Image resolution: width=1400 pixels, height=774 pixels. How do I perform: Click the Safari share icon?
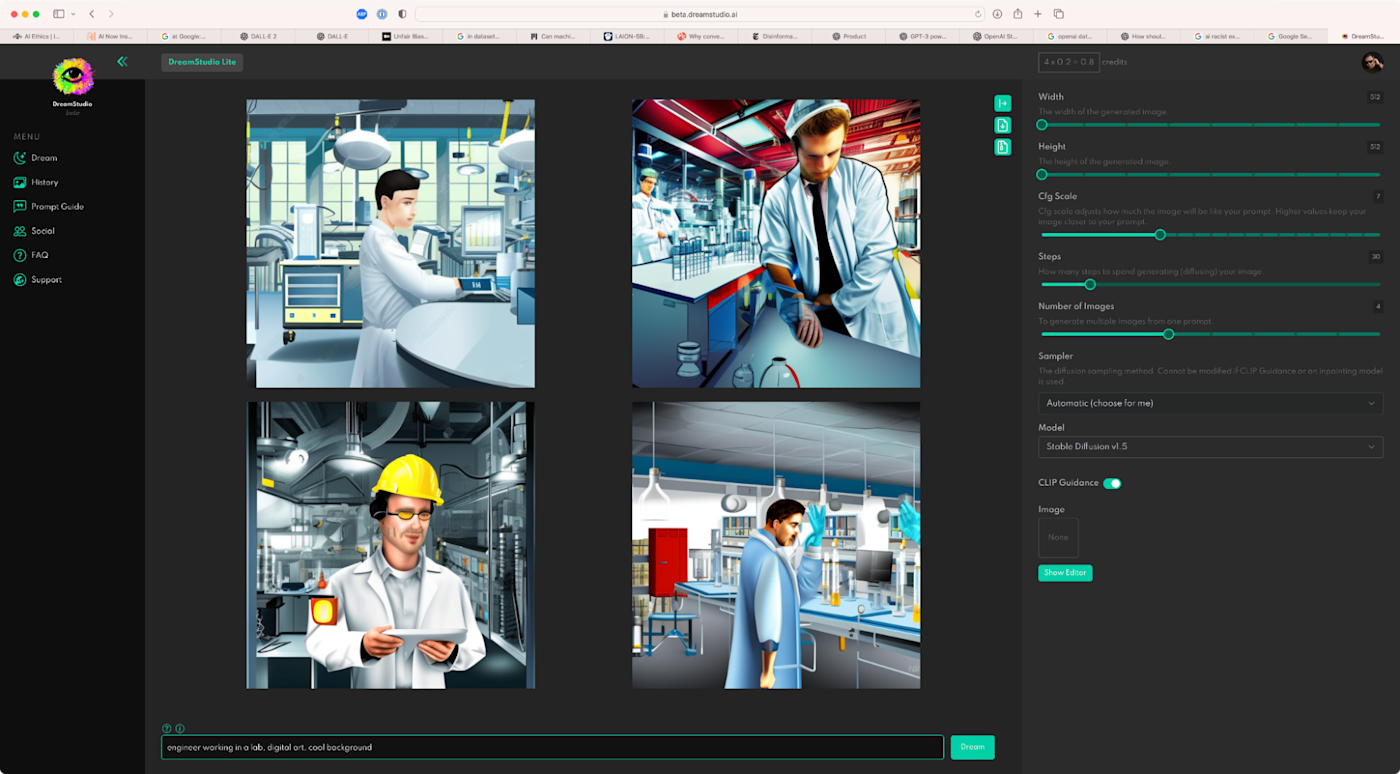tap(1017, 14)
